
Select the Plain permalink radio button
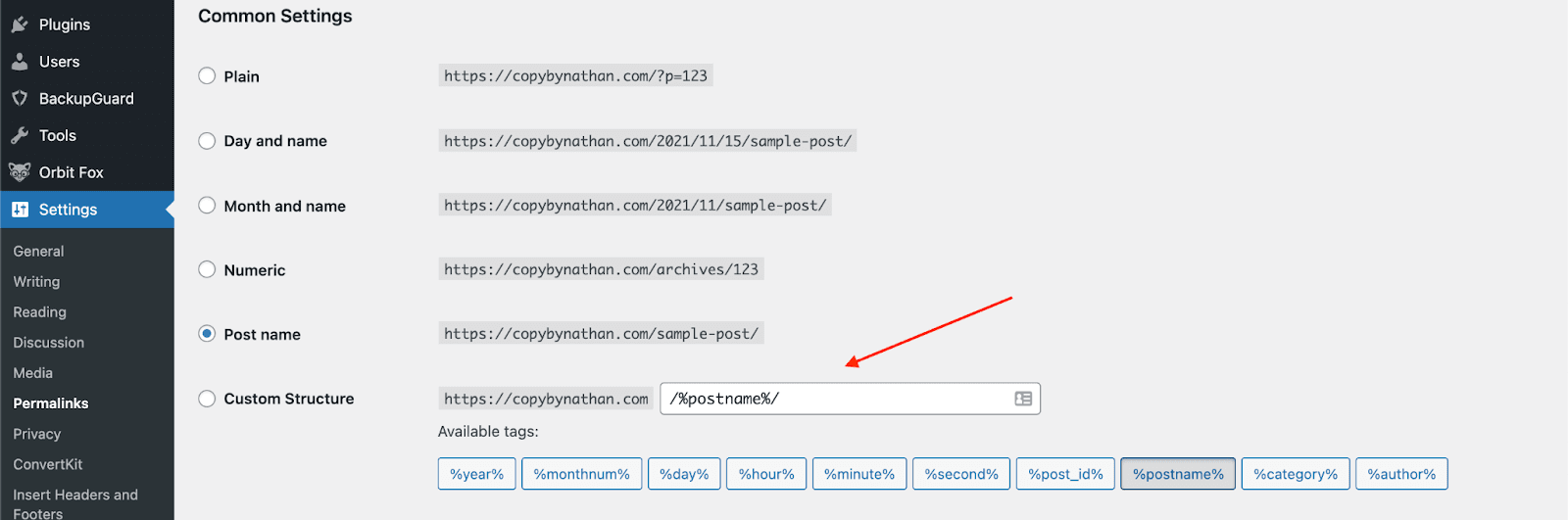[207, 76]
